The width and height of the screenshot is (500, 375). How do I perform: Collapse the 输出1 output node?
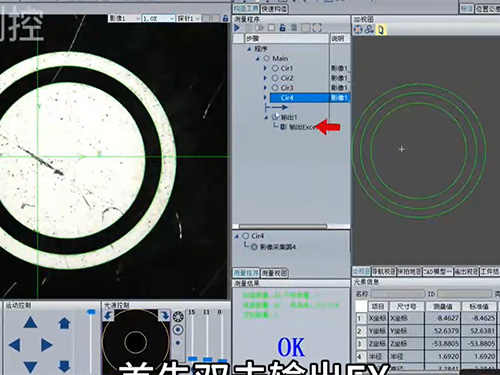[x=266, y=117]
